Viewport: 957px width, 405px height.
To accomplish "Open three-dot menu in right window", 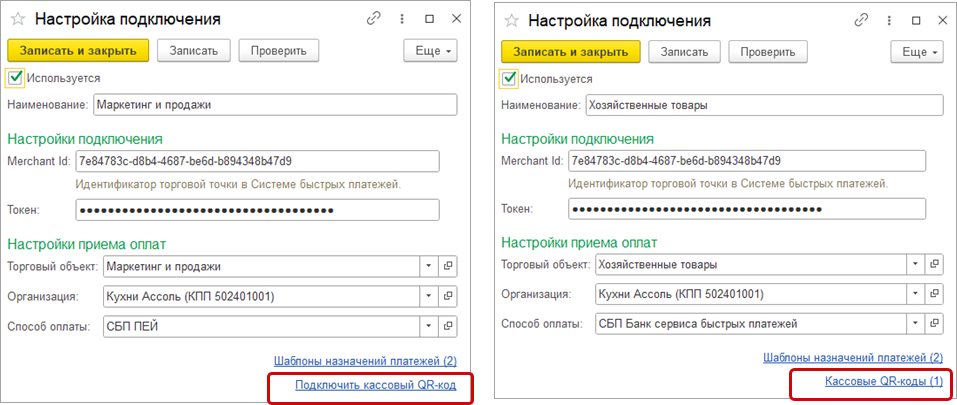I will point(889,20).
